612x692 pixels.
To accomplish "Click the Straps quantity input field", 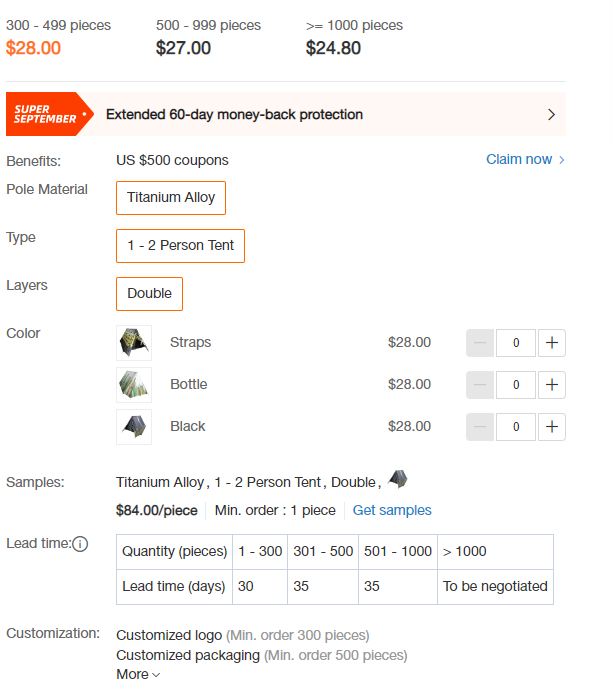I will (x=516, y=342).
